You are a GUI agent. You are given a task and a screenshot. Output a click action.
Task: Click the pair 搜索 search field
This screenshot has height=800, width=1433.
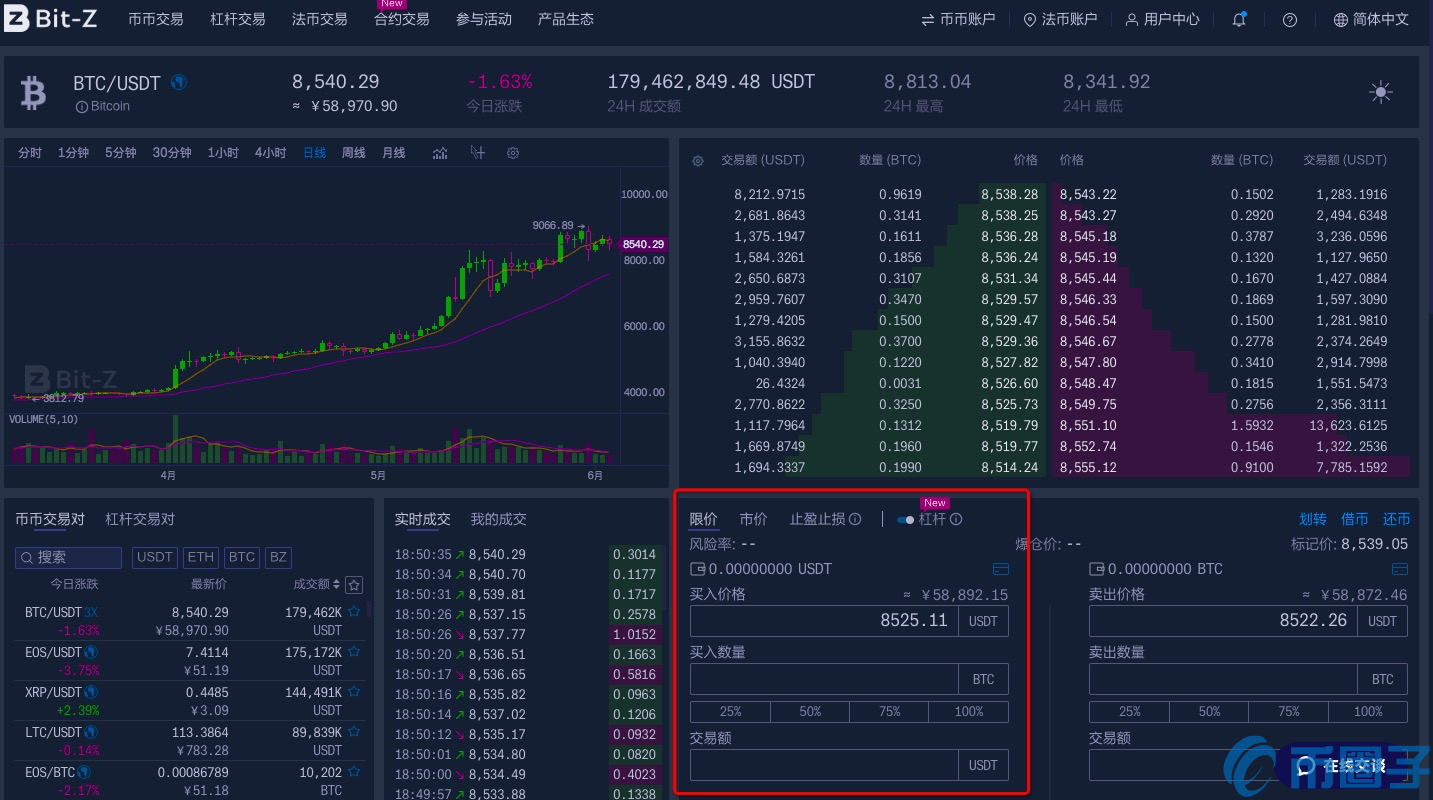point(68,557)
